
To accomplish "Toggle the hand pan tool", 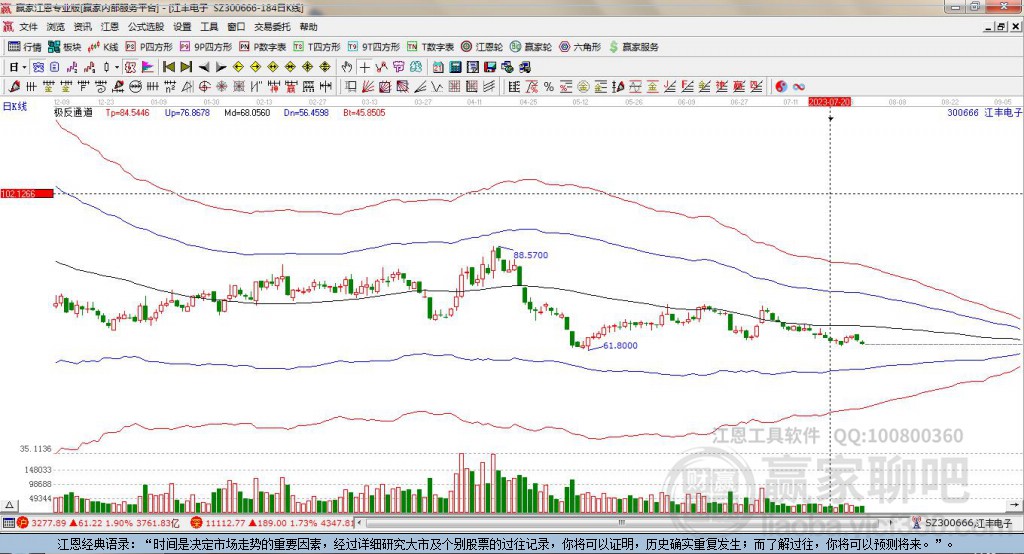I will (x=347, y=67).
